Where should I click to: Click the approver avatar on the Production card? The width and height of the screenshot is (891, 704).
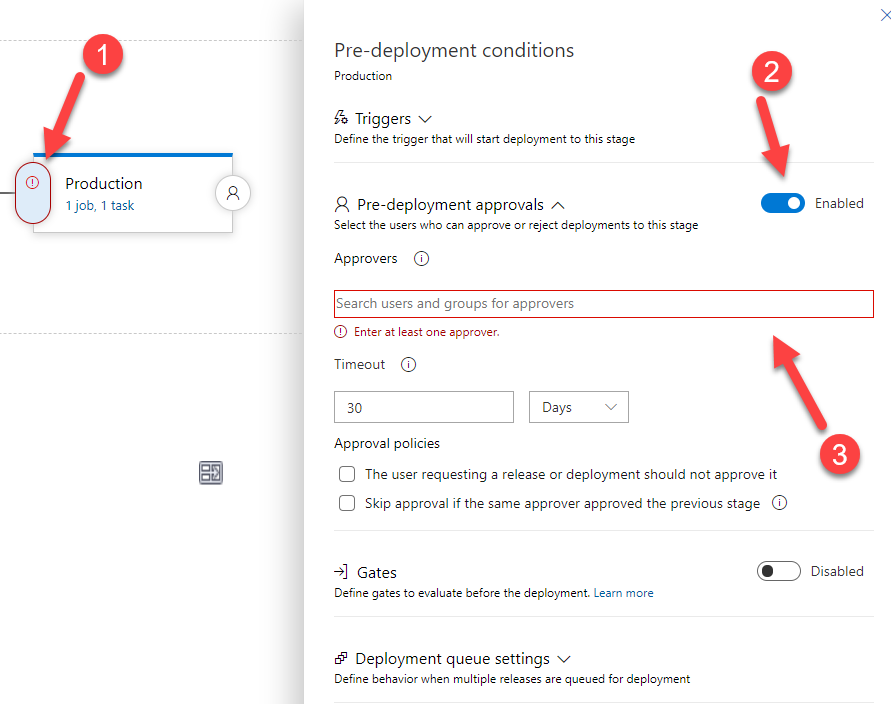click(232, 193)
